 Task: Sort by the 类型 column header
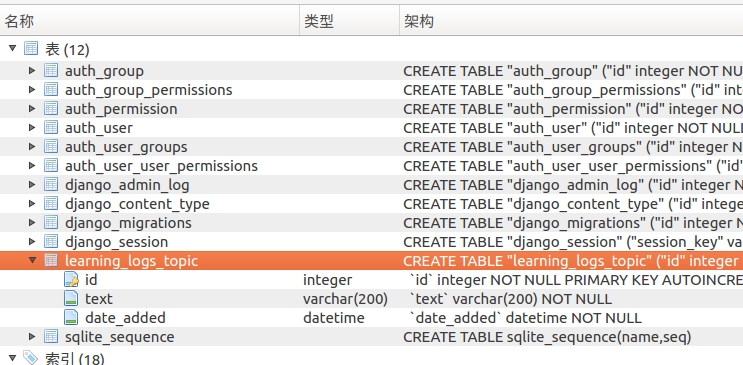350,21
